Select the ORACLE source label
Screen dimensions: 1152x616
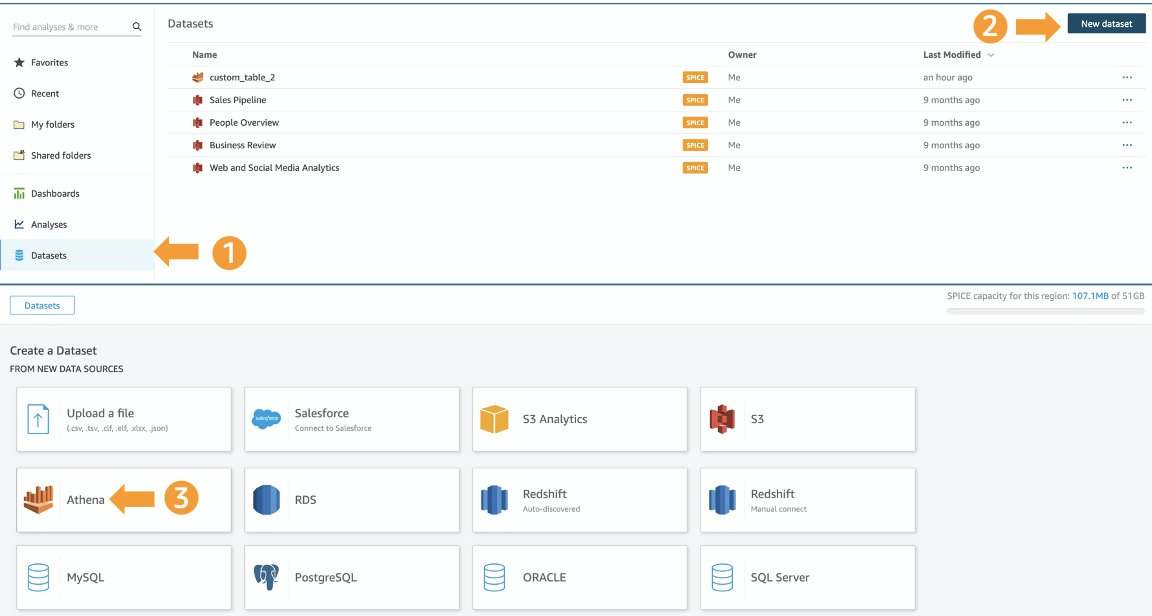point(544,578)
